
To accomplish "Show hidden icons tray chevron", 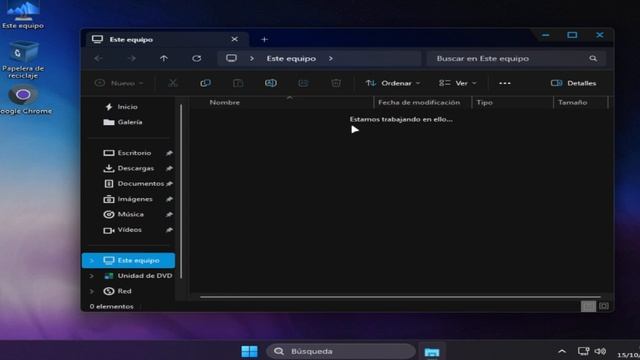I will pos(562,351).
